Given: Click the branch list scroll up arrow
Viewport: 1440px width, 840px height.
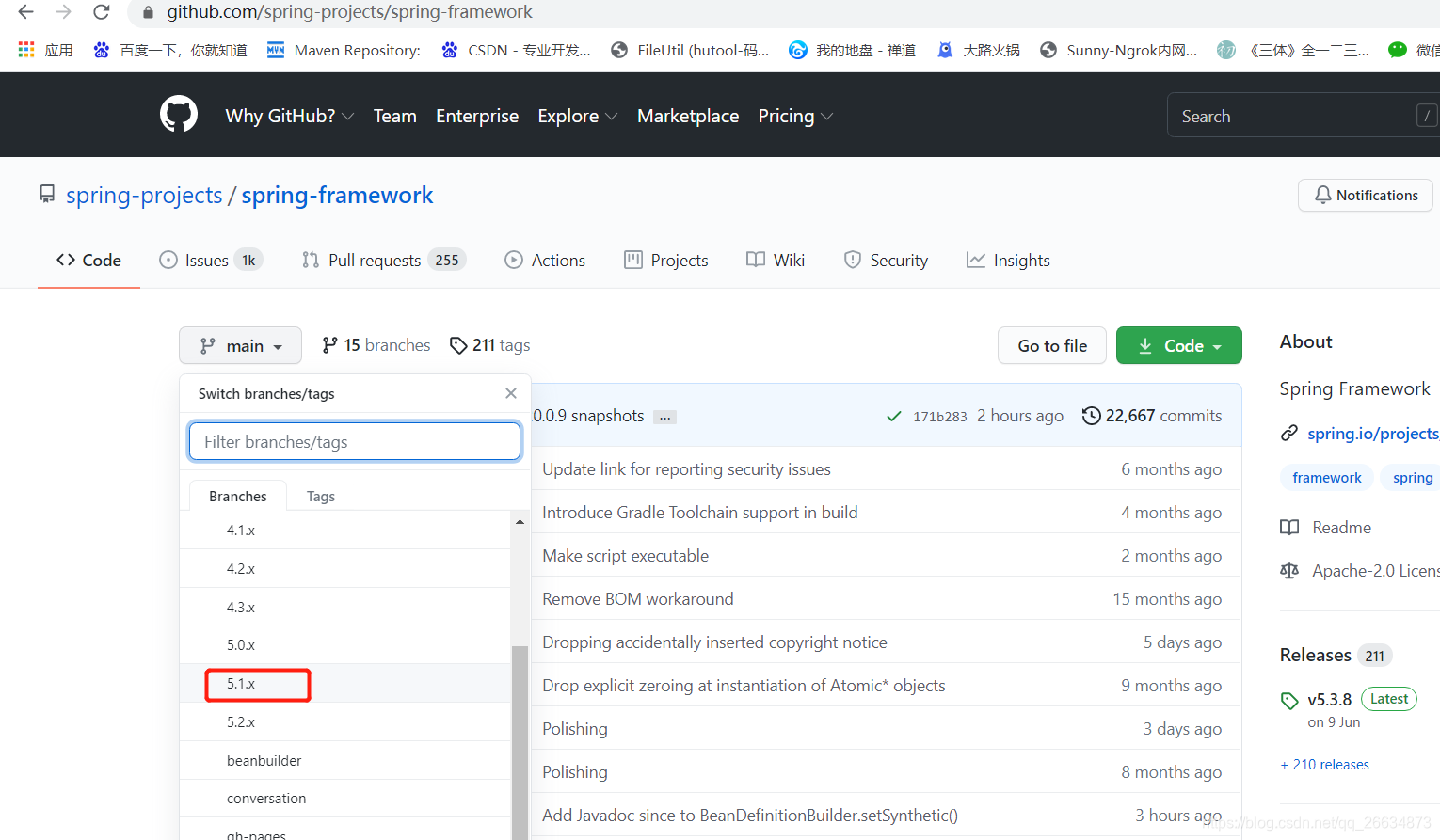Looking at the screenshot, I should click(520, 521).
